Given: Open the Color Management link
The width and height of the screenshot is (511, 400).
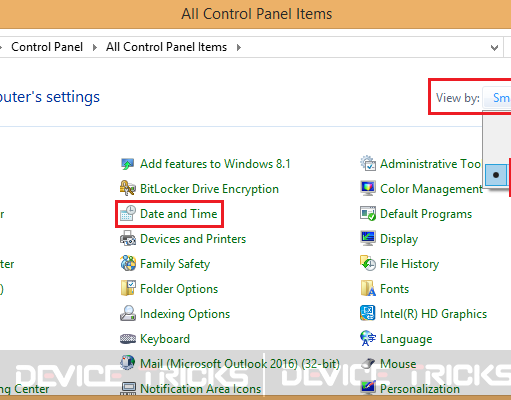Looking at the screenshot, I should point(431,189).
